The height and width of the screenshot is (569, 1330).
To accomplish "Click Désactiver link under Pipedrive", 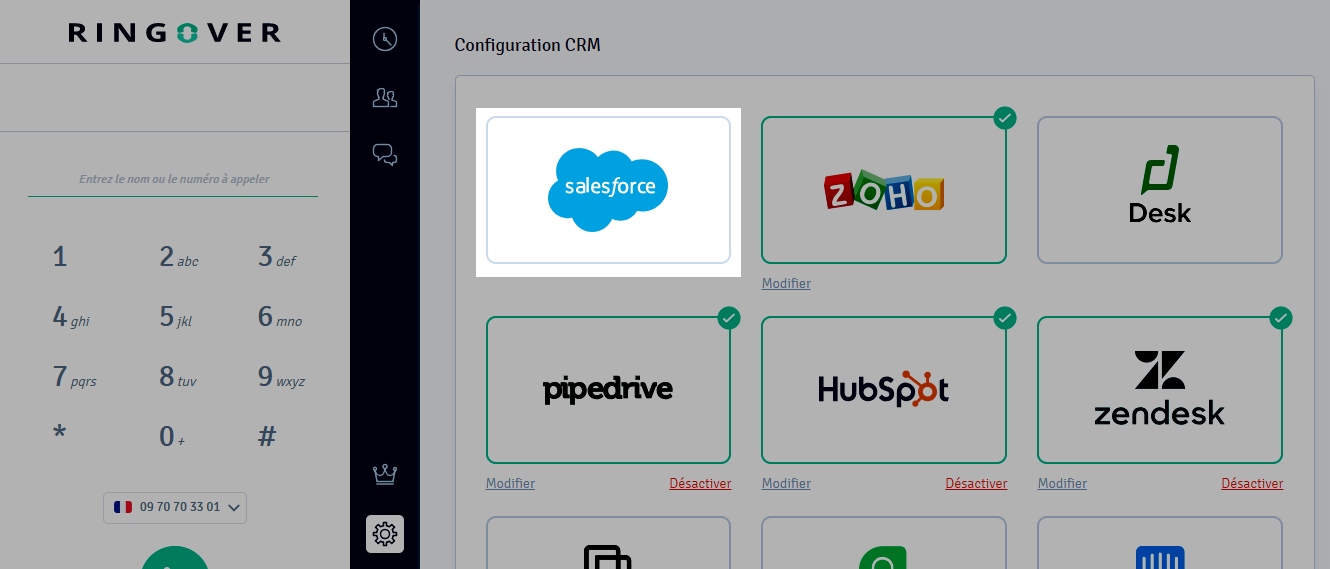I will 700,484.
